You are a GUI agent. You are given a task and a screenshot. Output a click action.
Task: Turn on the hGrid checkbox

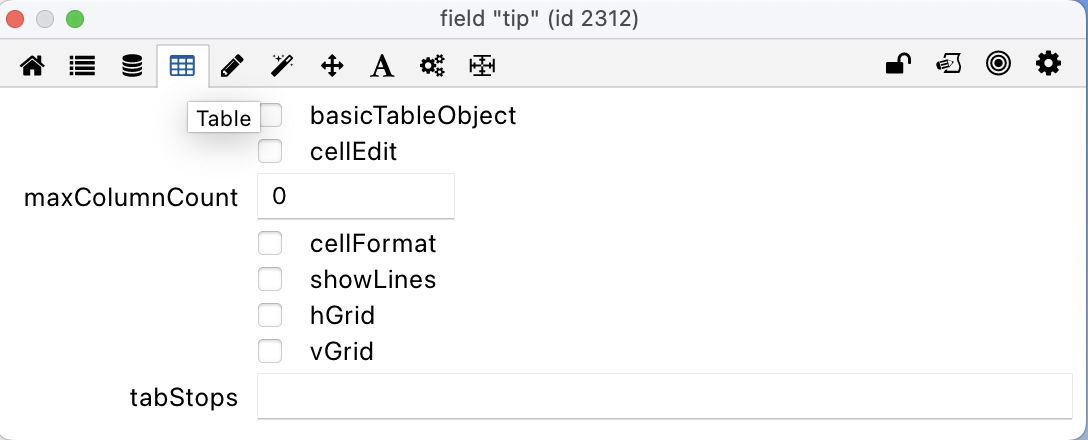tap(270, 316)
